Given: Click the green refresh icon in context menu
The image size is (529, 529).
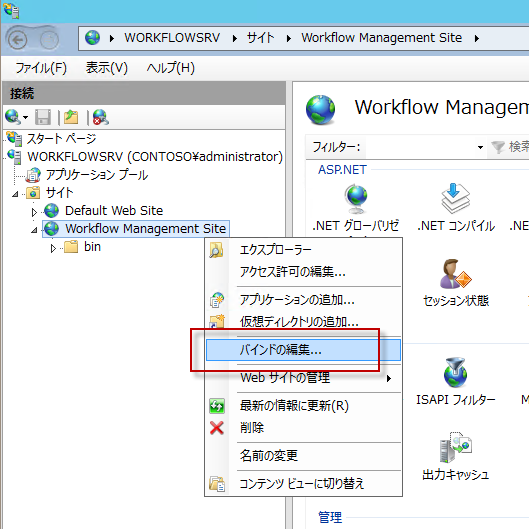Looking at the screenshot, I should pos(217,406).
